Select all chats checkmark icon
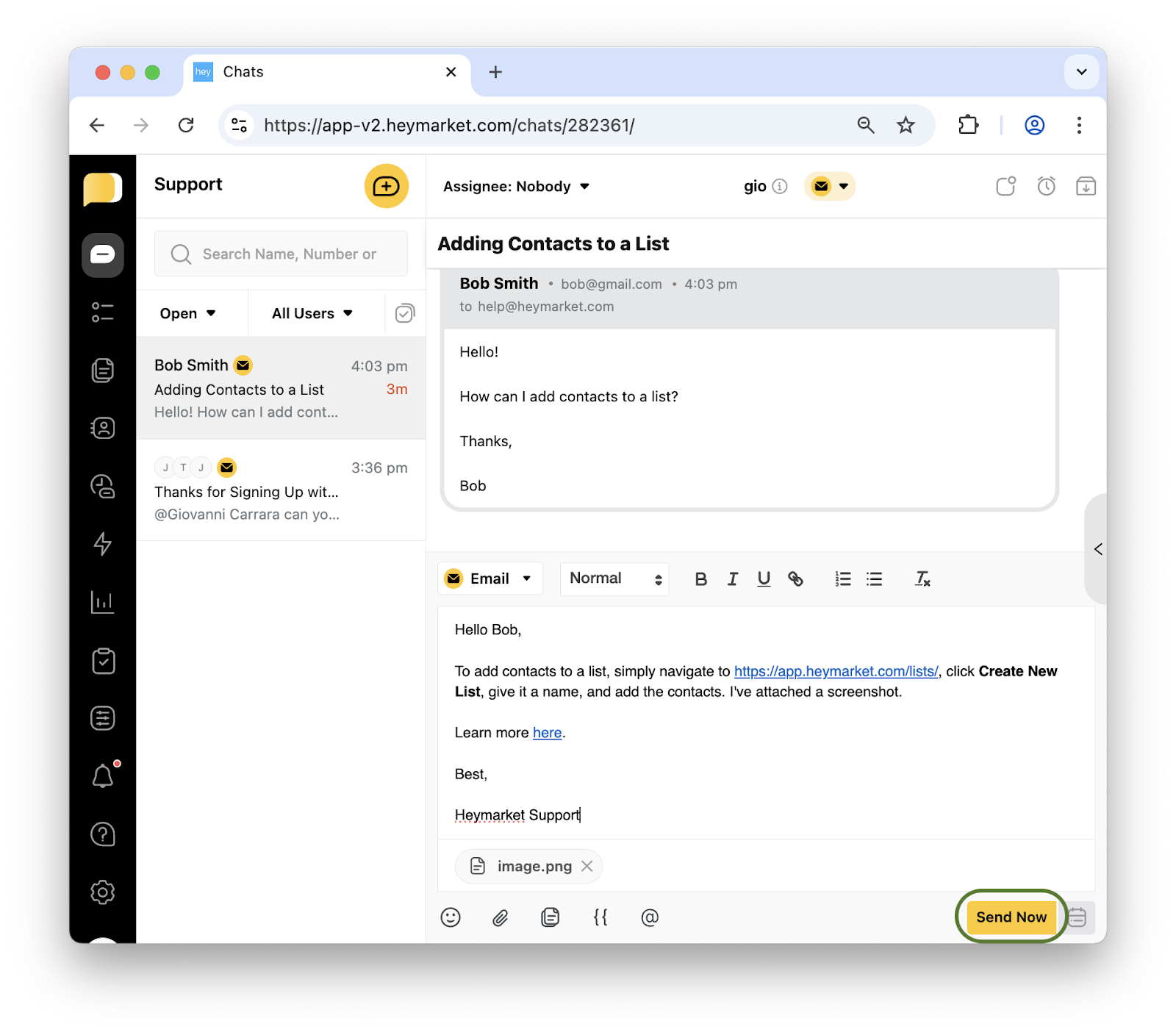Viewport: 1176px width, 1035px height. [405, 313]
